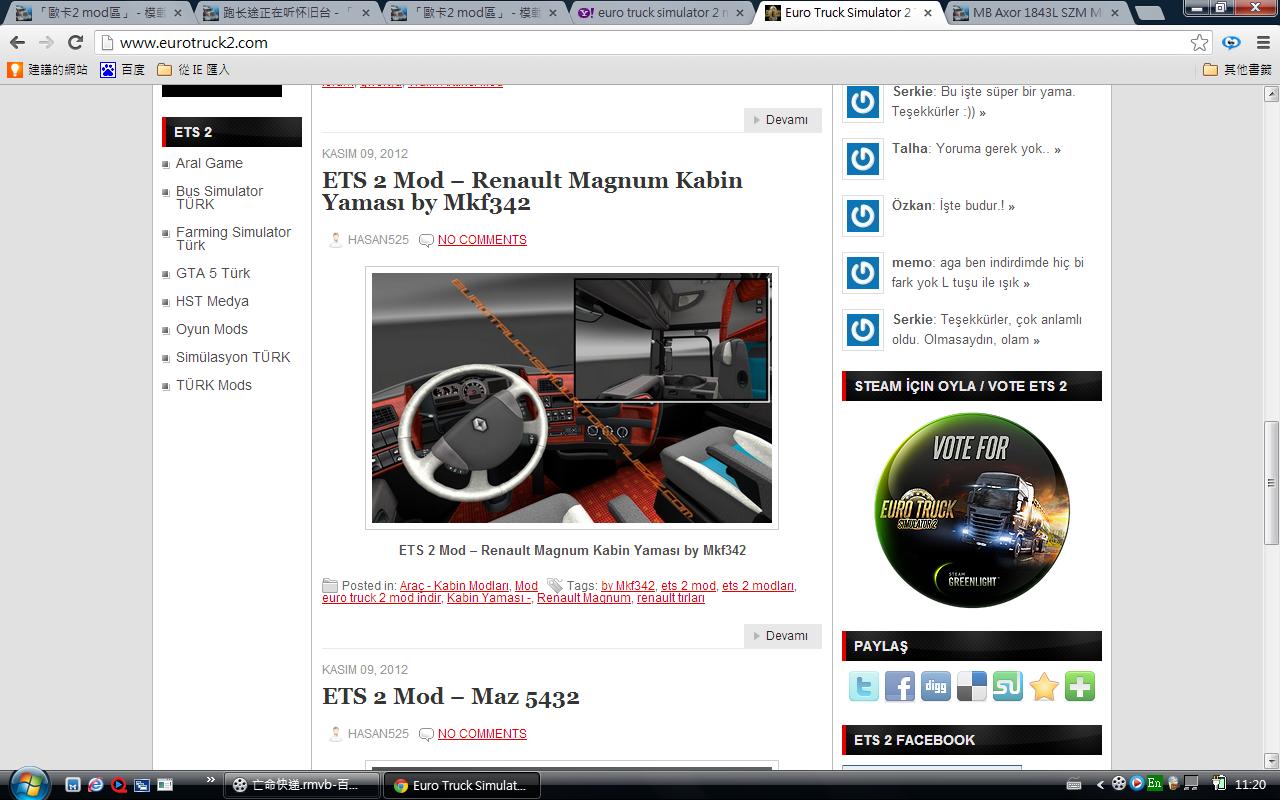Image resolution: width=1280 pixels, height=800 pixels.
Task: Switch to the 'MB Axor 1843L SZM' tab
Action: pos(1038,13)
